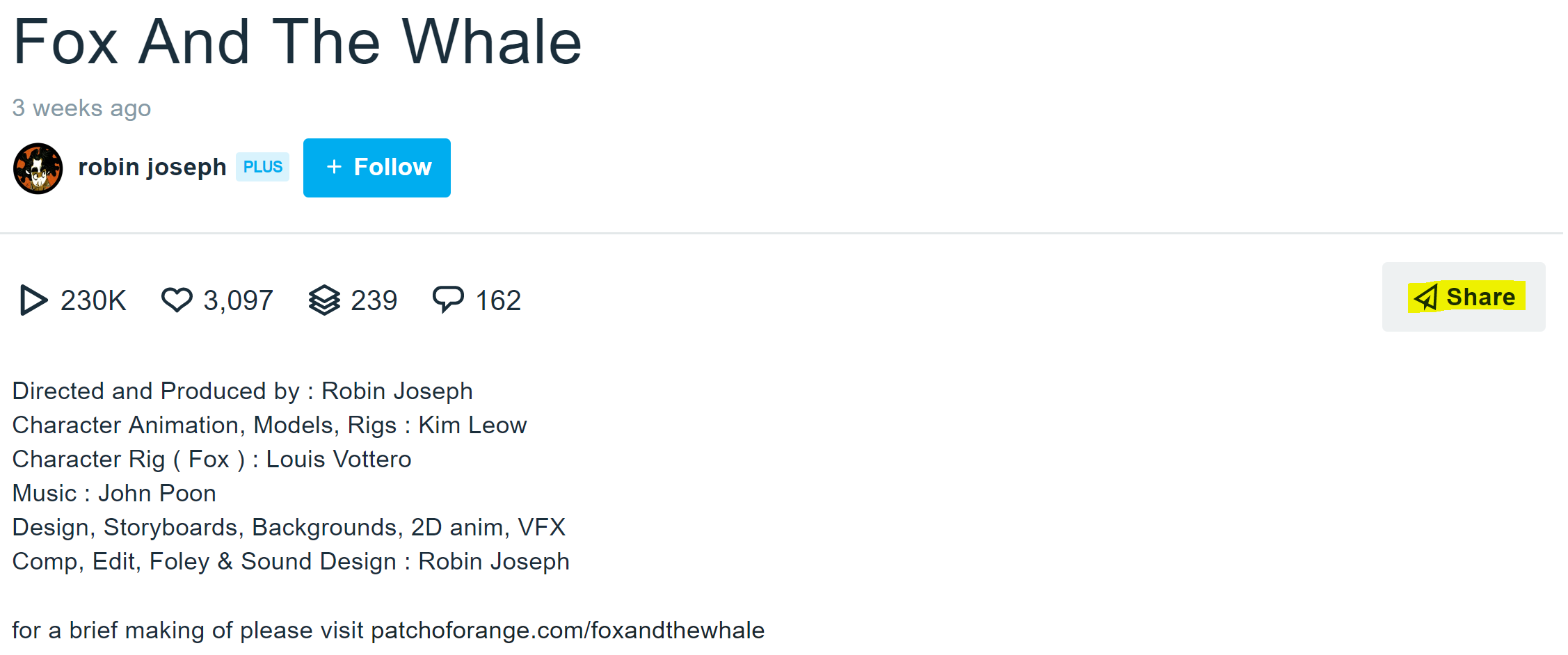Open the robin joseph username link
This screenshot has width=1568, height=655.
click(152, 167)
